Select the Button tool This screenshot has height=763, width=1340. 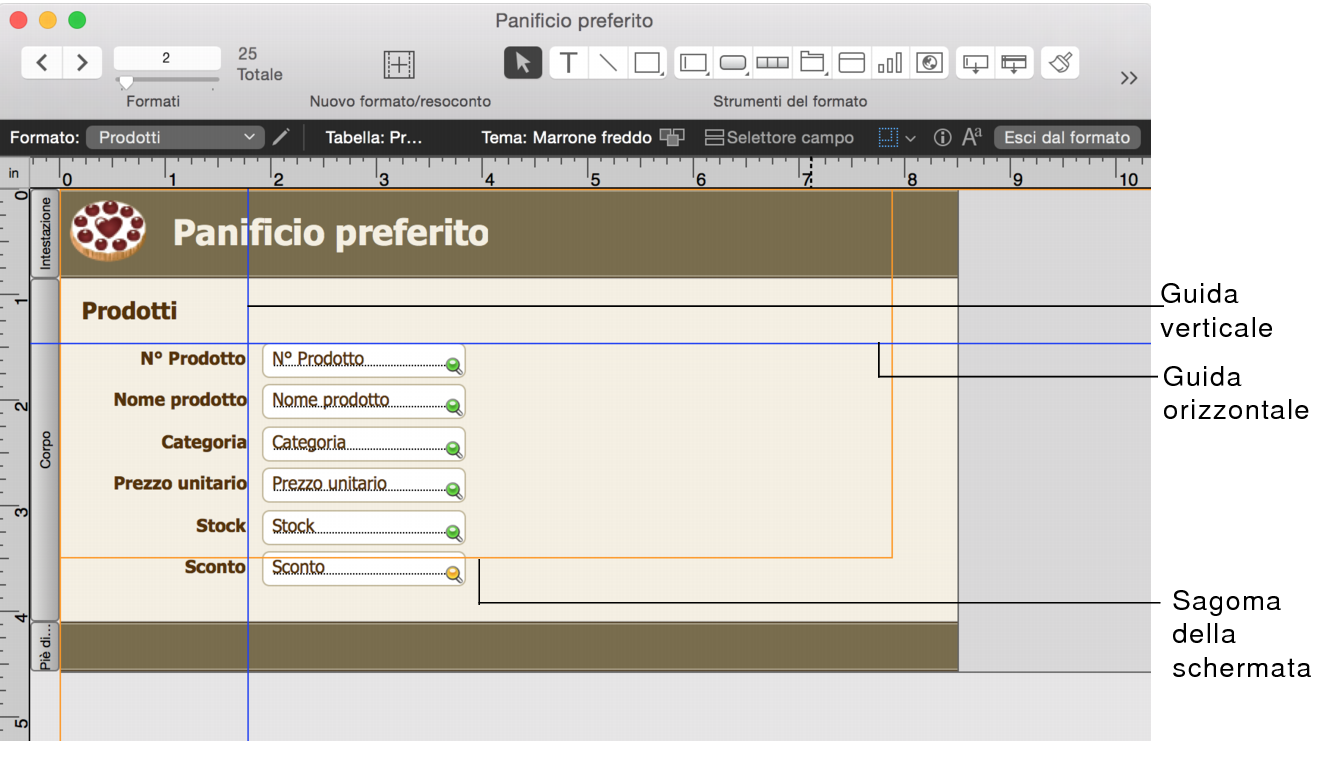click(733, 63)
